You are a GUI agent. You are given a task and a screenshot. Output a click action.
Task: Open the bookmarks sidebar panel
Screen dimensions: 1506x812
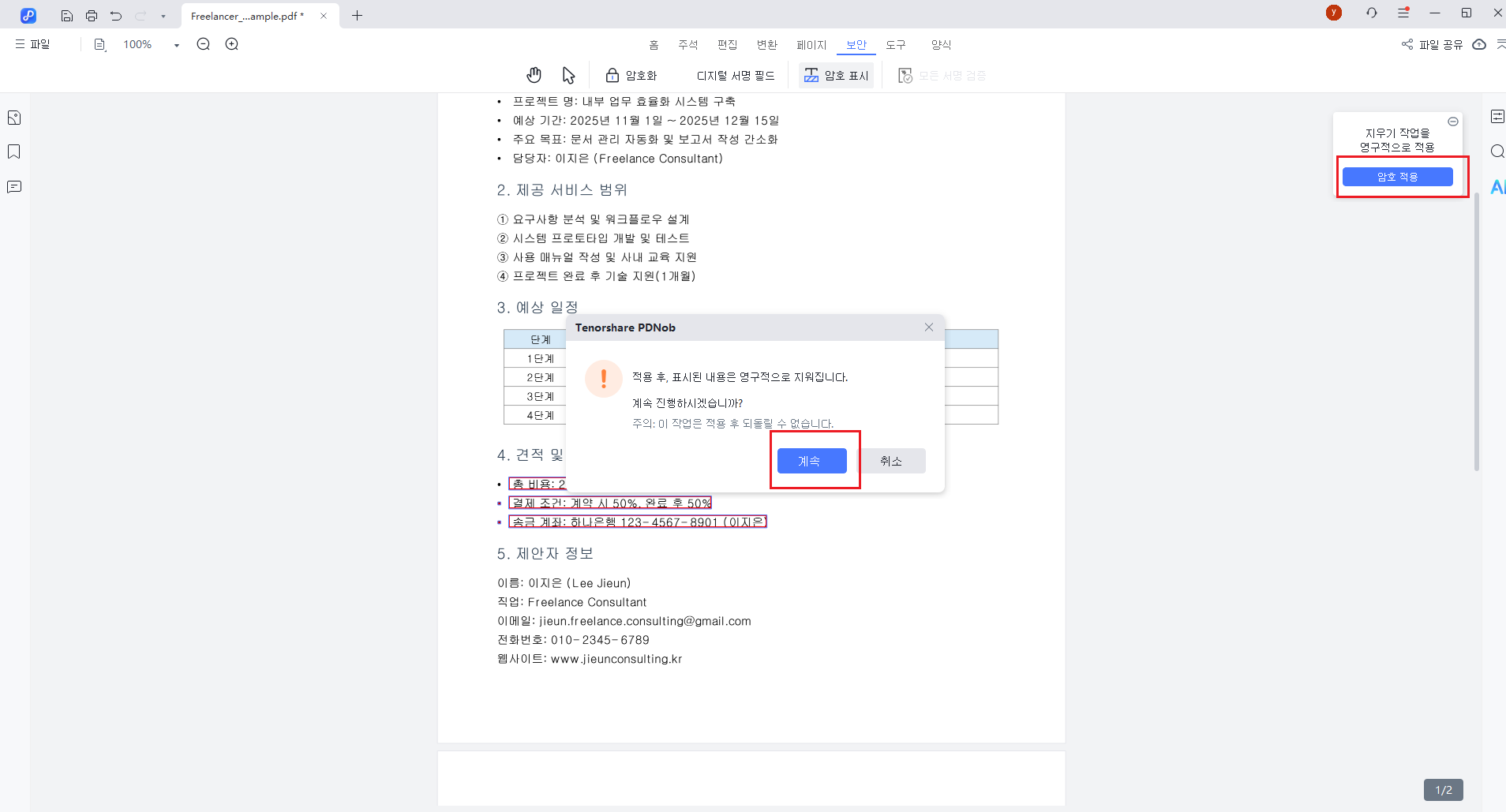tap(14, 152)
